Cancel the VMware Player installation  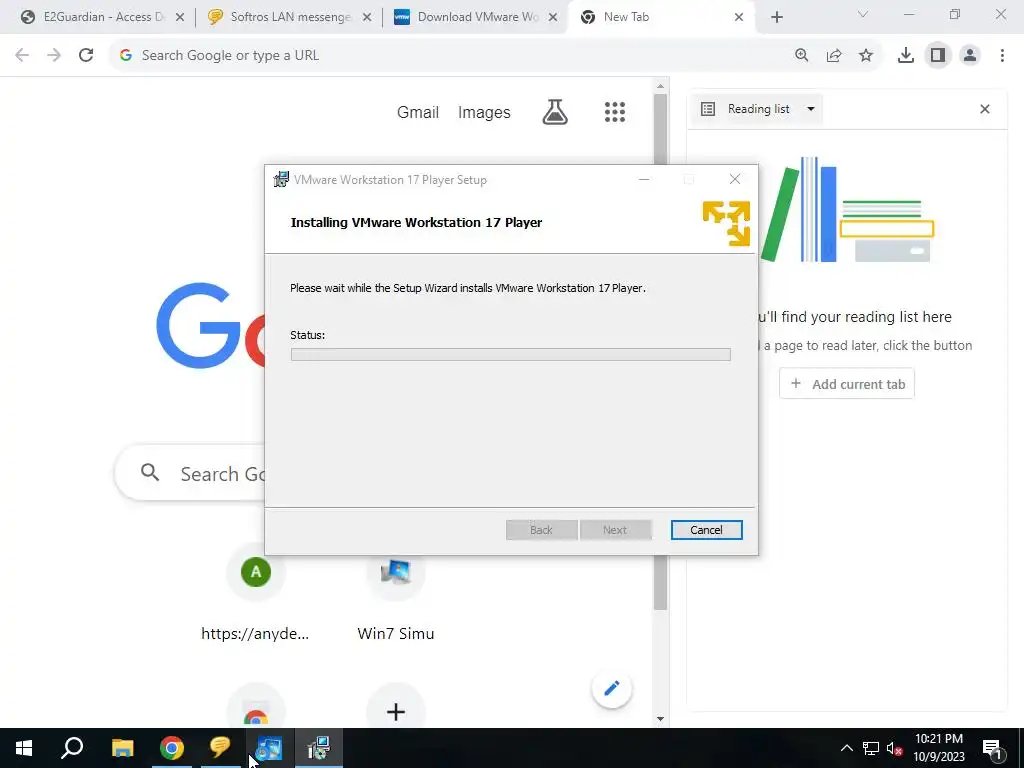[707, 530]
